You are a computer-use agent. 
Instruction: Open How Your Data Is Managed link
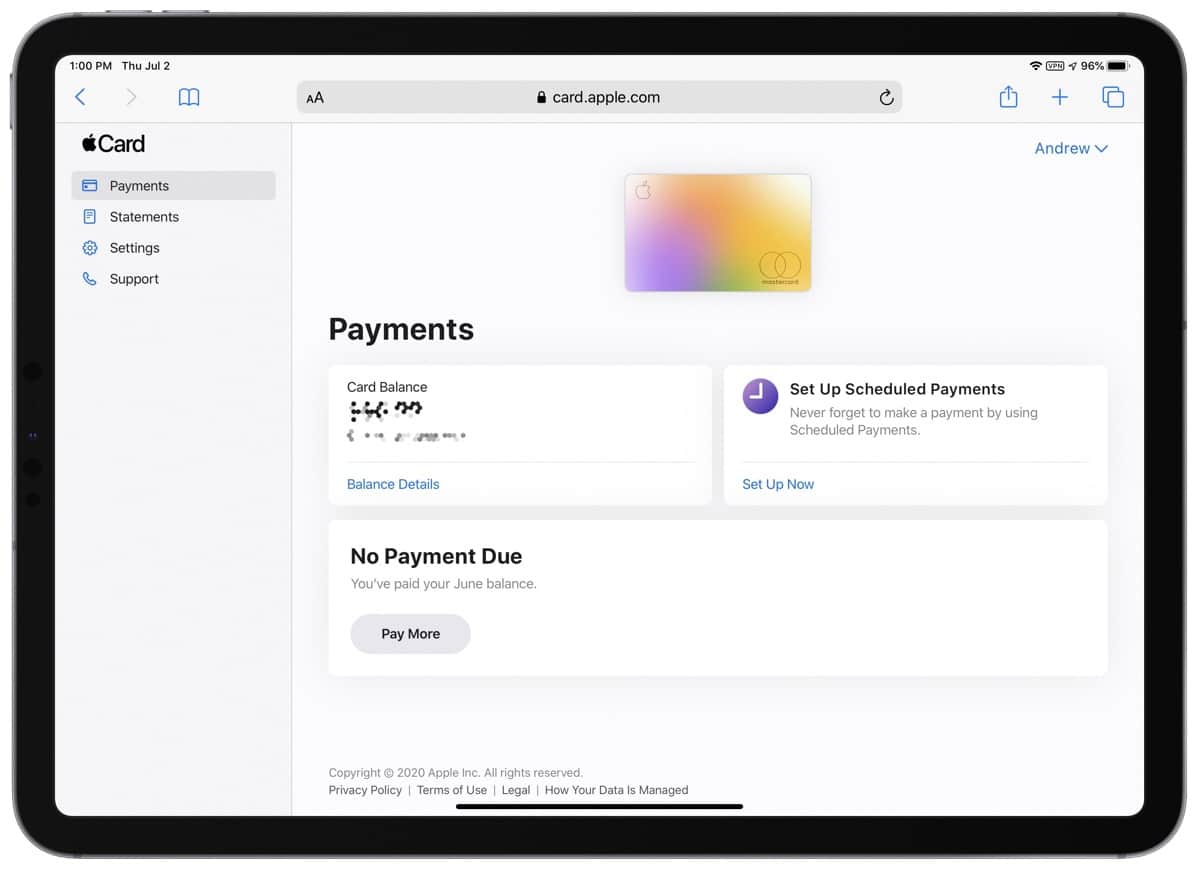click(x=617, y=790)
